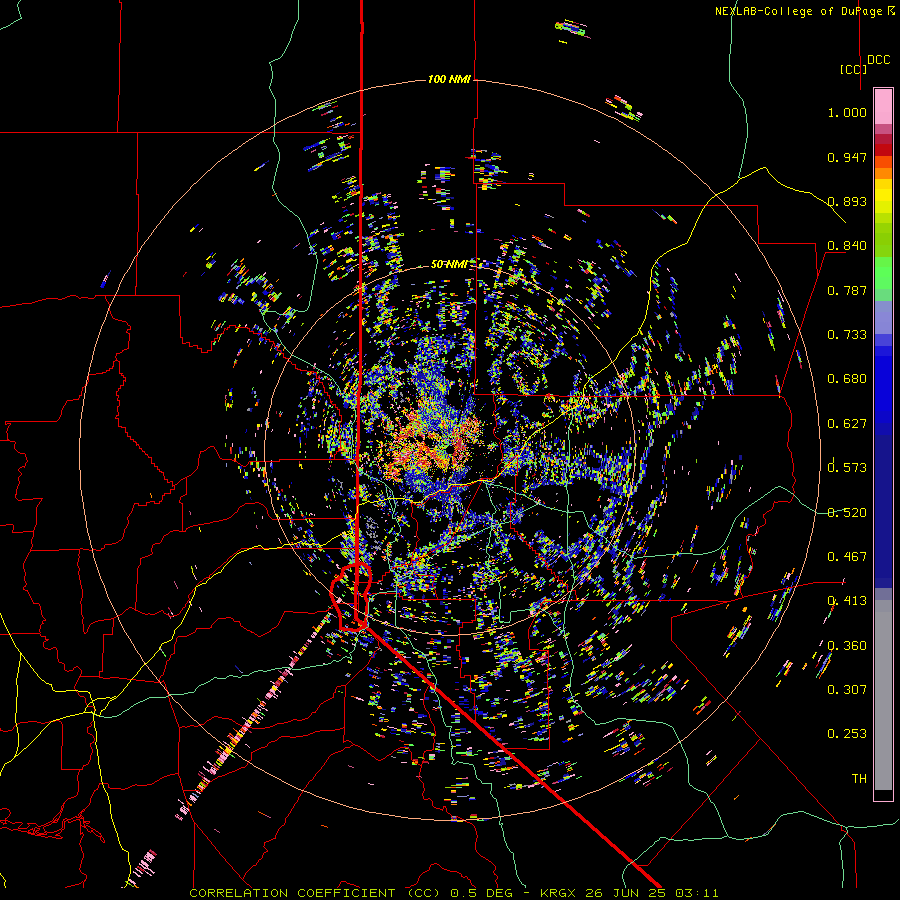Viewport: 900px width, 900px height.
Task: Click the 1.000 value on the scale
Action: pyautogui.click(x=847, y=112)
